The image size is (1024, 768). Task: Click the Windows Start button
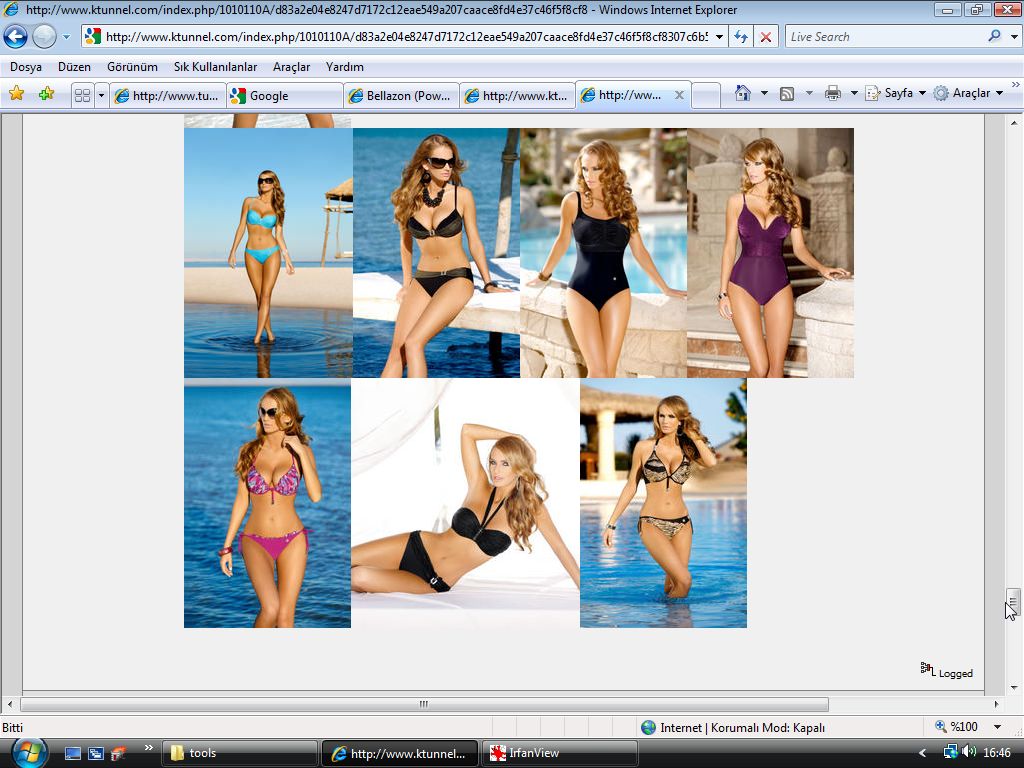click(27, 751)
